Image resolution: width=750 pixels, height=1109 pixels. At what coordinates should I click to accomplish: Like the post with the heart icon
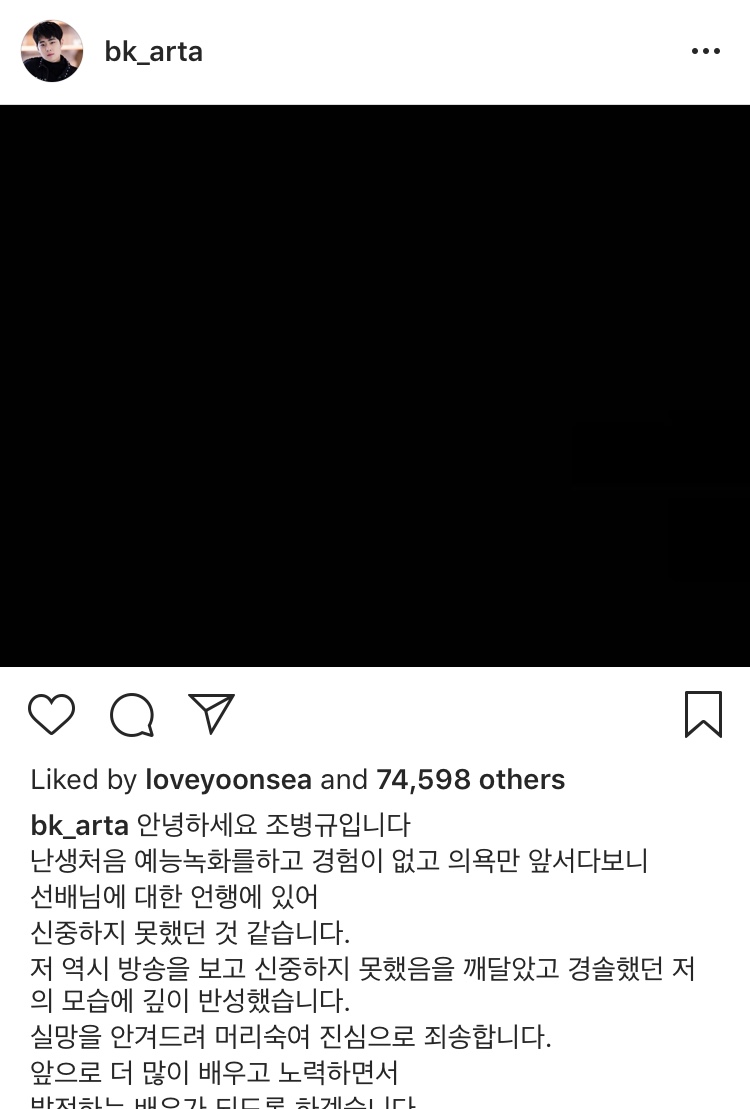(51, 714)
